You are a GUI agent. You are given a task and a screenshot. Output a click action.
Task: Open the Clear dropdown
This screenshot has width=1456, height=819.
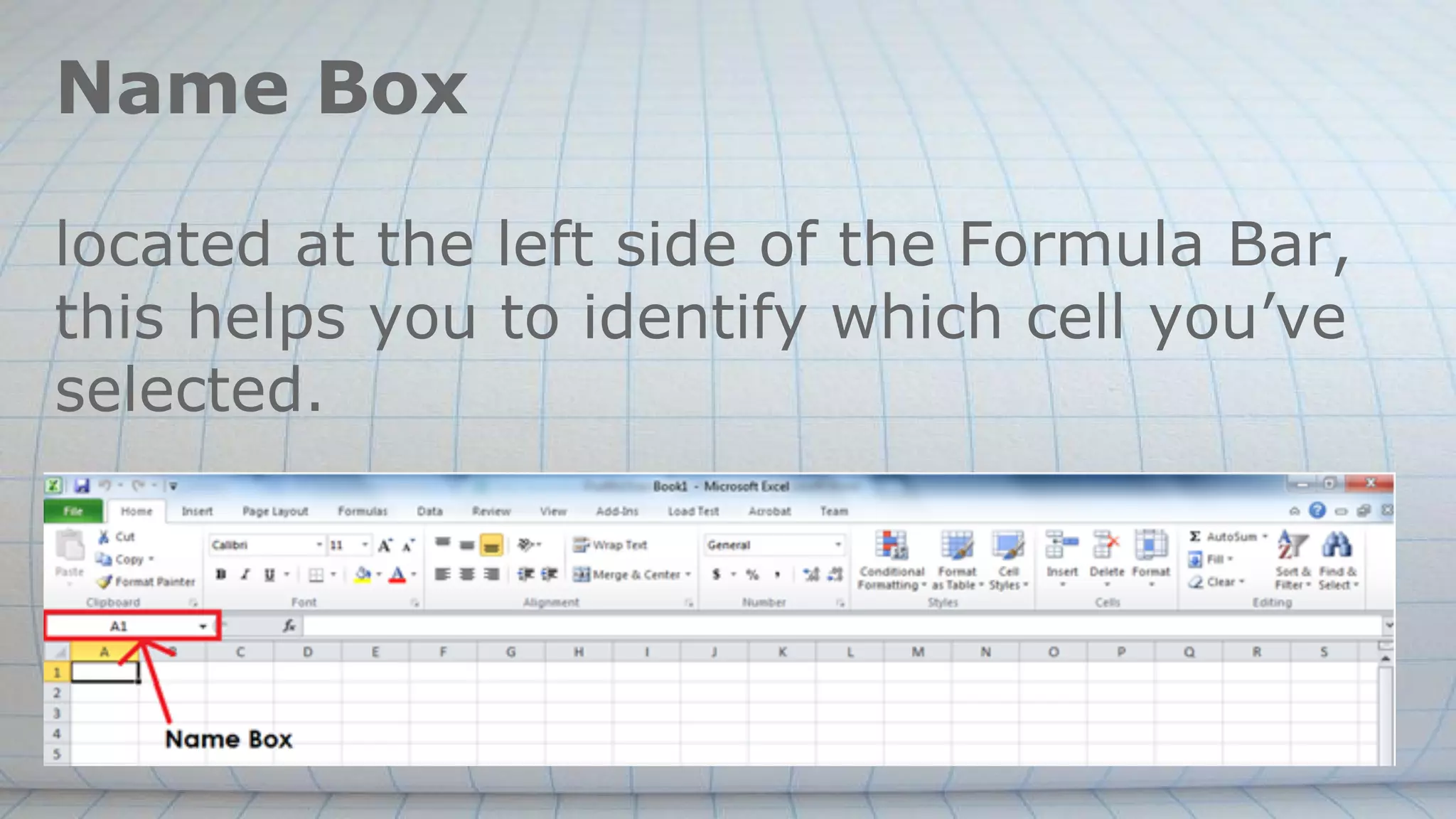[x=1216, y=582]
